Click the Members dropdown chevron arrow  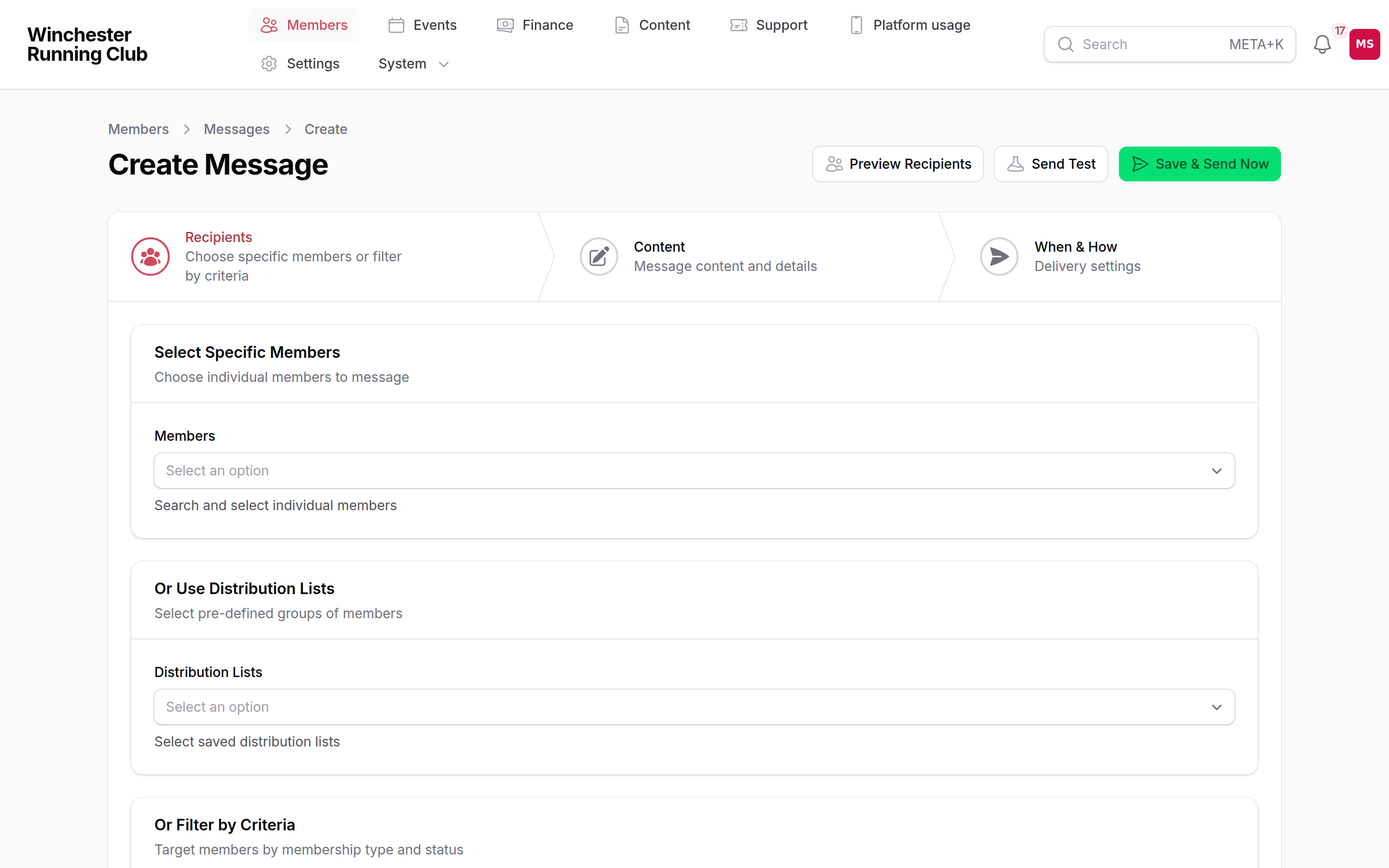click(1216, 471)
